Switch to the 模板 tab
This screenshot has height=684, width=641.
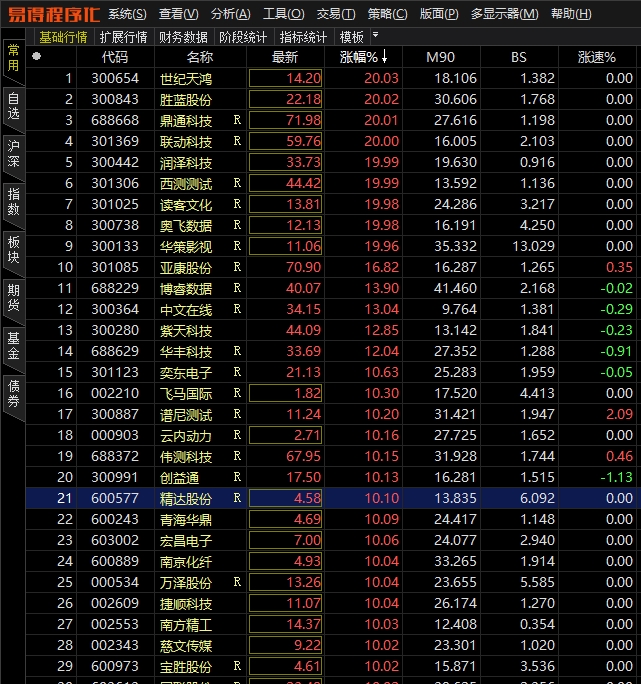[352, 37]
